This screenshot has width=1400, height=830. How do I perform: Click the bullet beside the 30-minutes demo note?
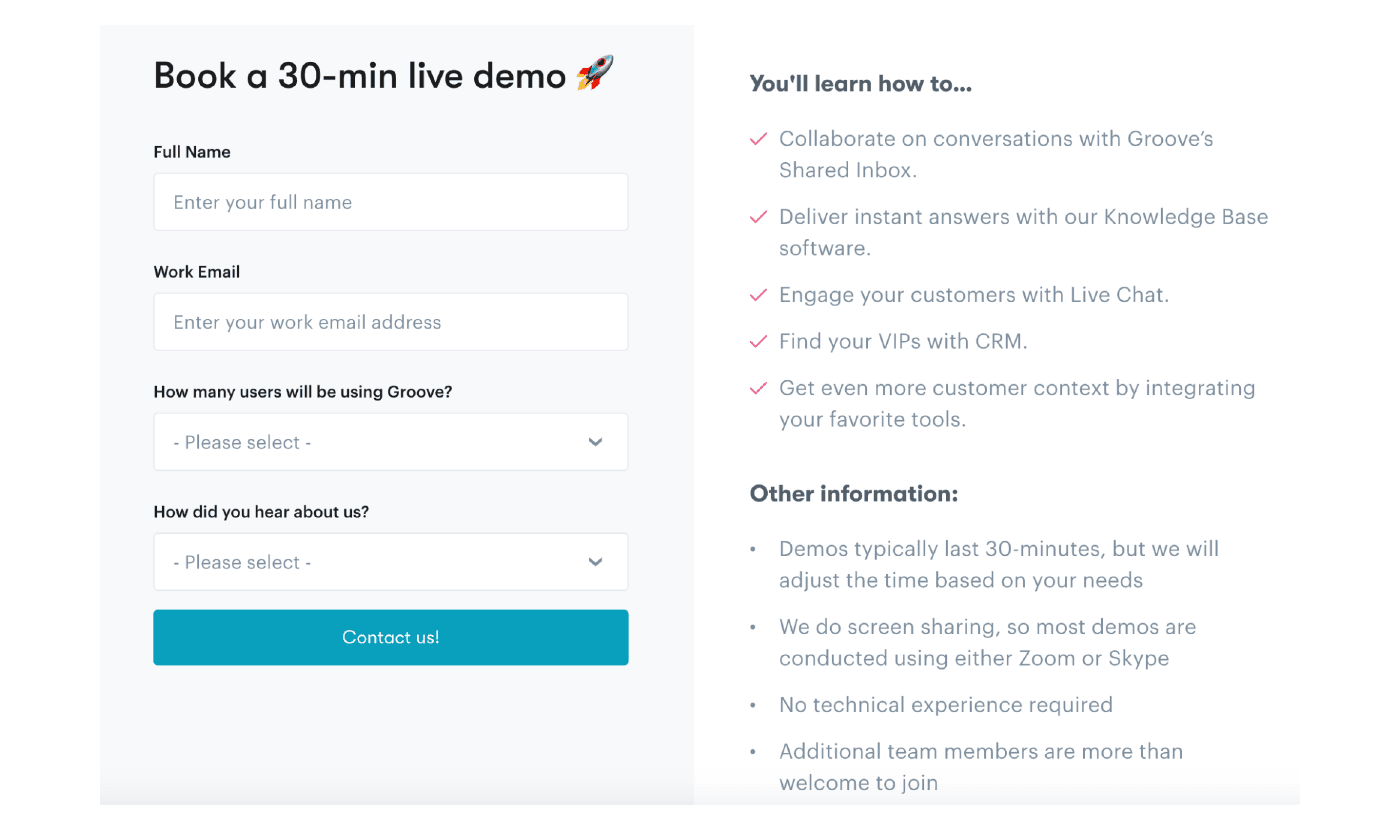tap(753, 549)
